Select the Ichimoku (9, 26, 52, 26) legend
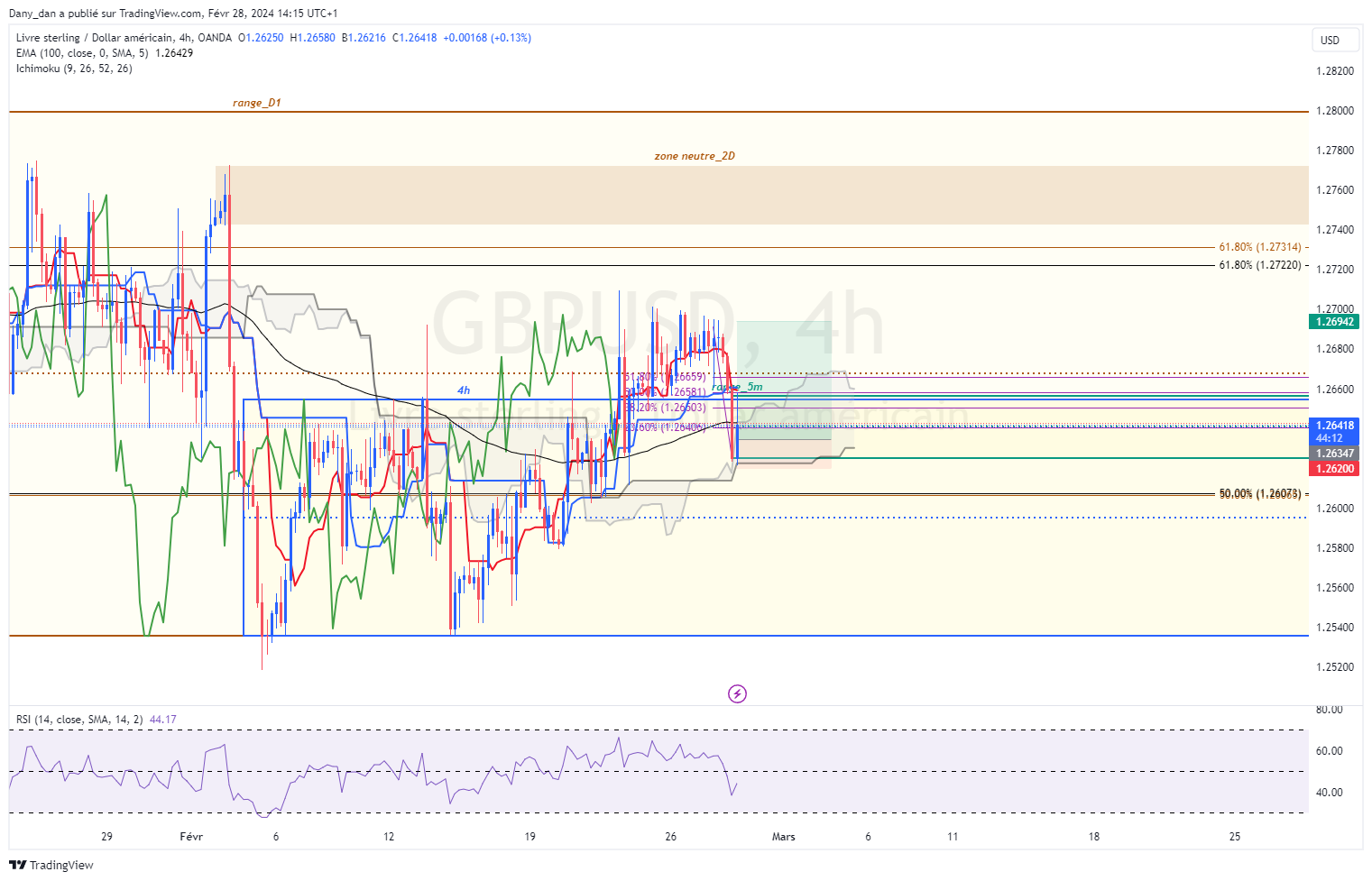Viewport: 1372px width, 881px height. coord(74,69)
